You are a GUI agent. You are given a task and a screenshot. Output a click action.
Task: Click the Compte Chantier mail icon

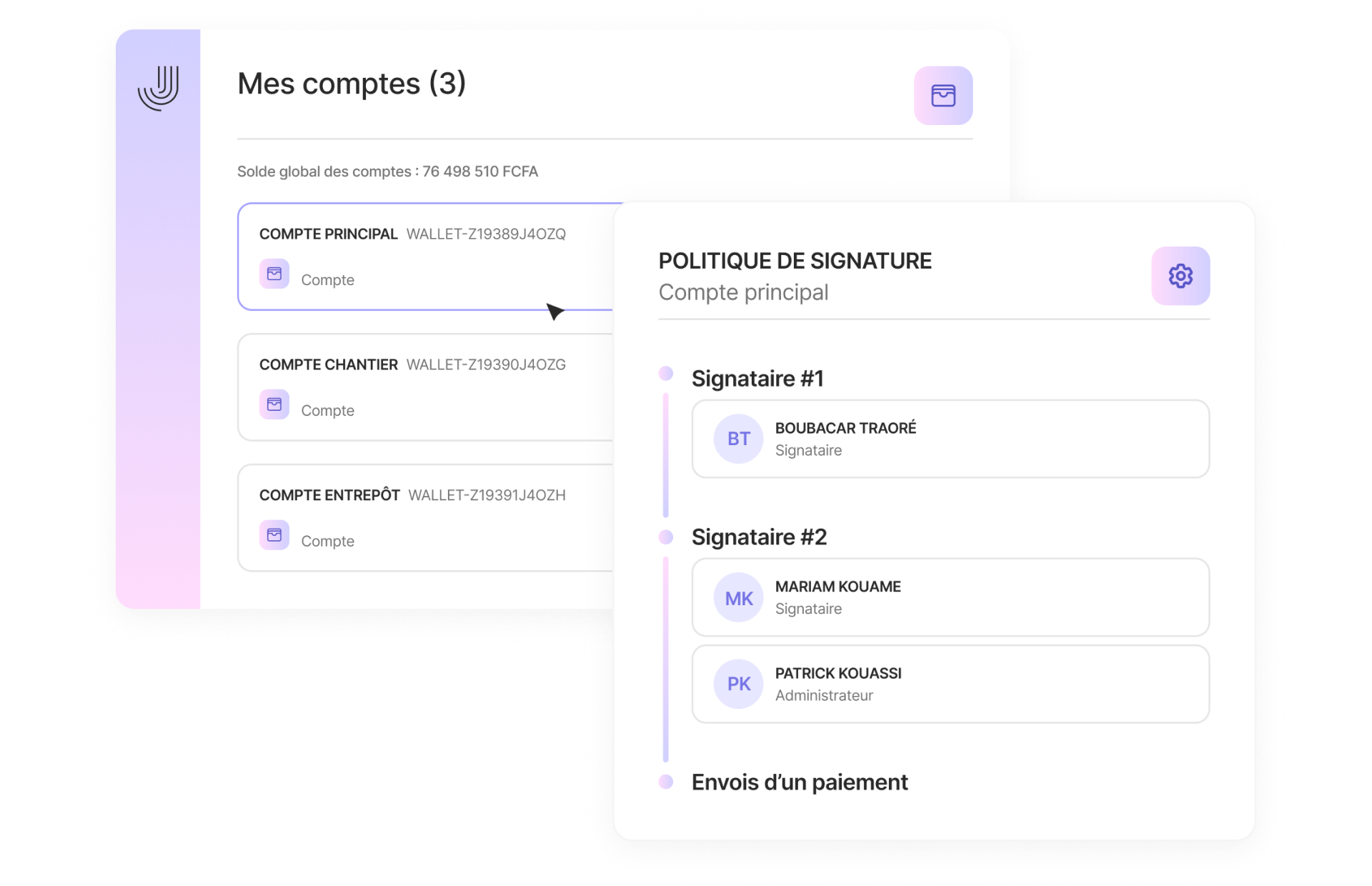tap(273, 408)
